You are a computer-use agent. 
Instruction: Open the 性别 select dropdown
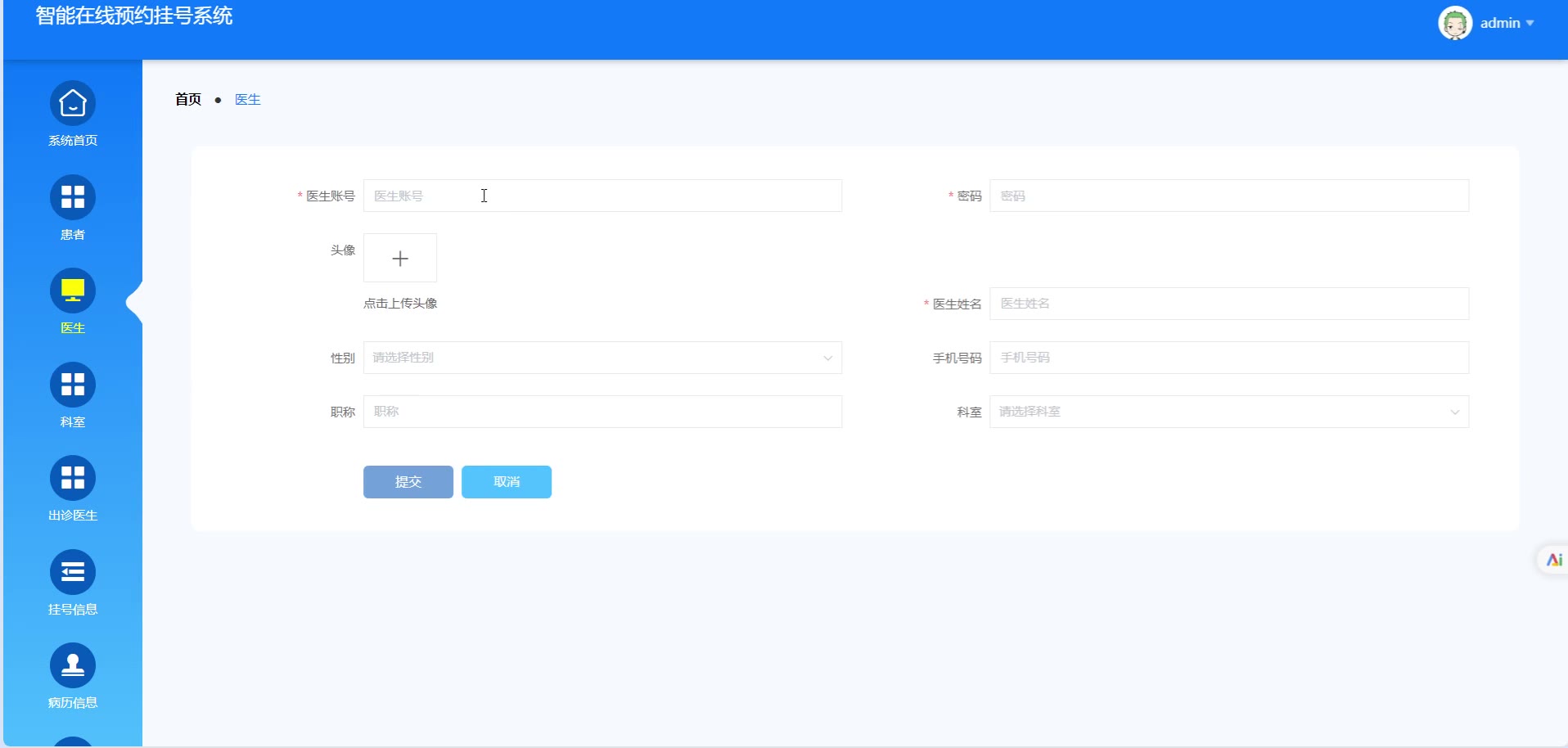pyautogui.click(x=602, y=358)
